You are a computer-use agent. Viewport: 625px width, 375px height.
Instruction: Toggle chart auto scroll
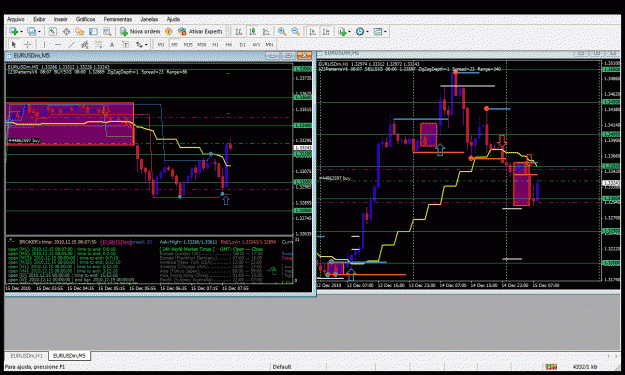312,31
